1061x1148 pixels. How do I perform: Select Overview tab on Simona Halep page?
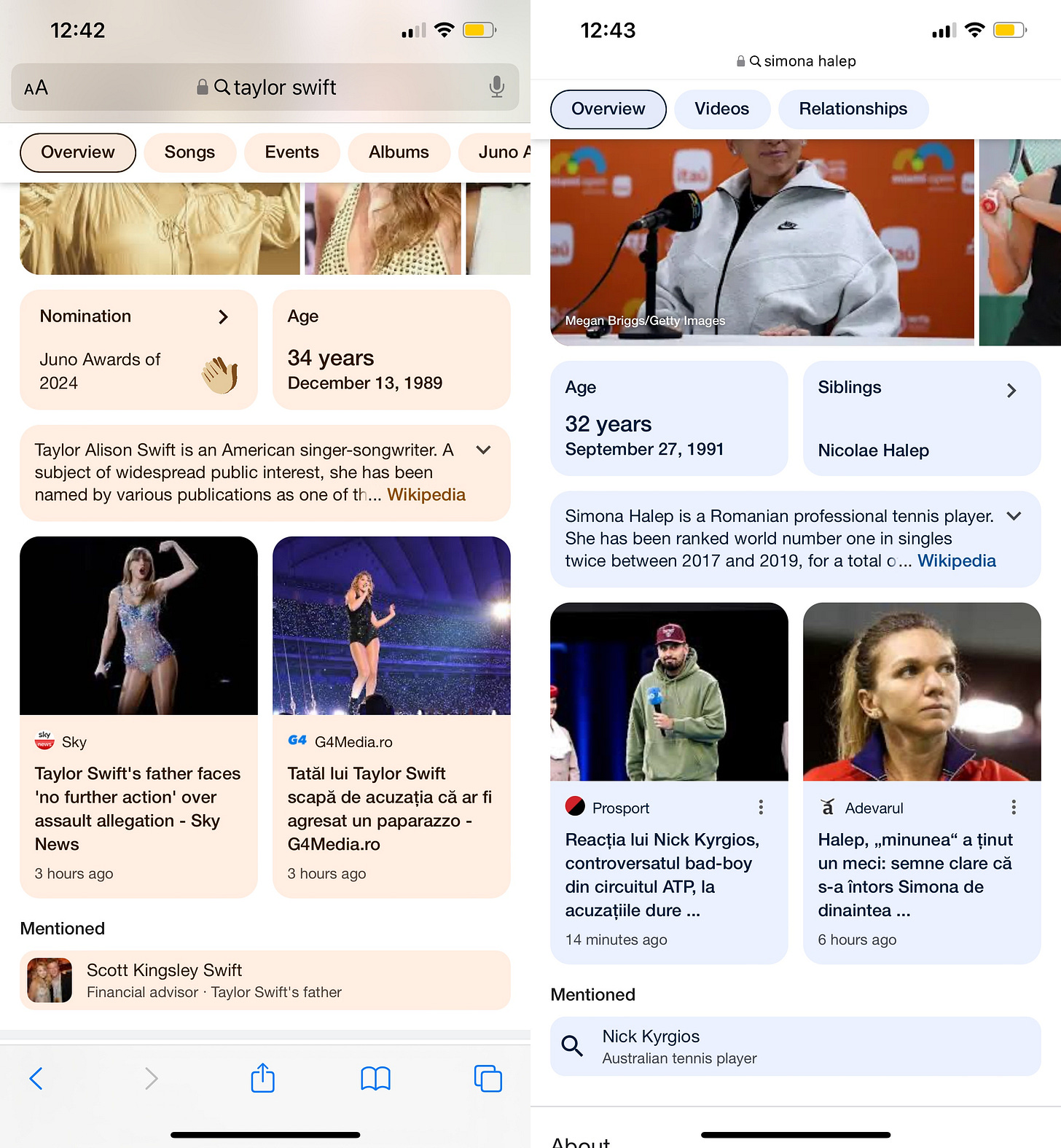608,109
